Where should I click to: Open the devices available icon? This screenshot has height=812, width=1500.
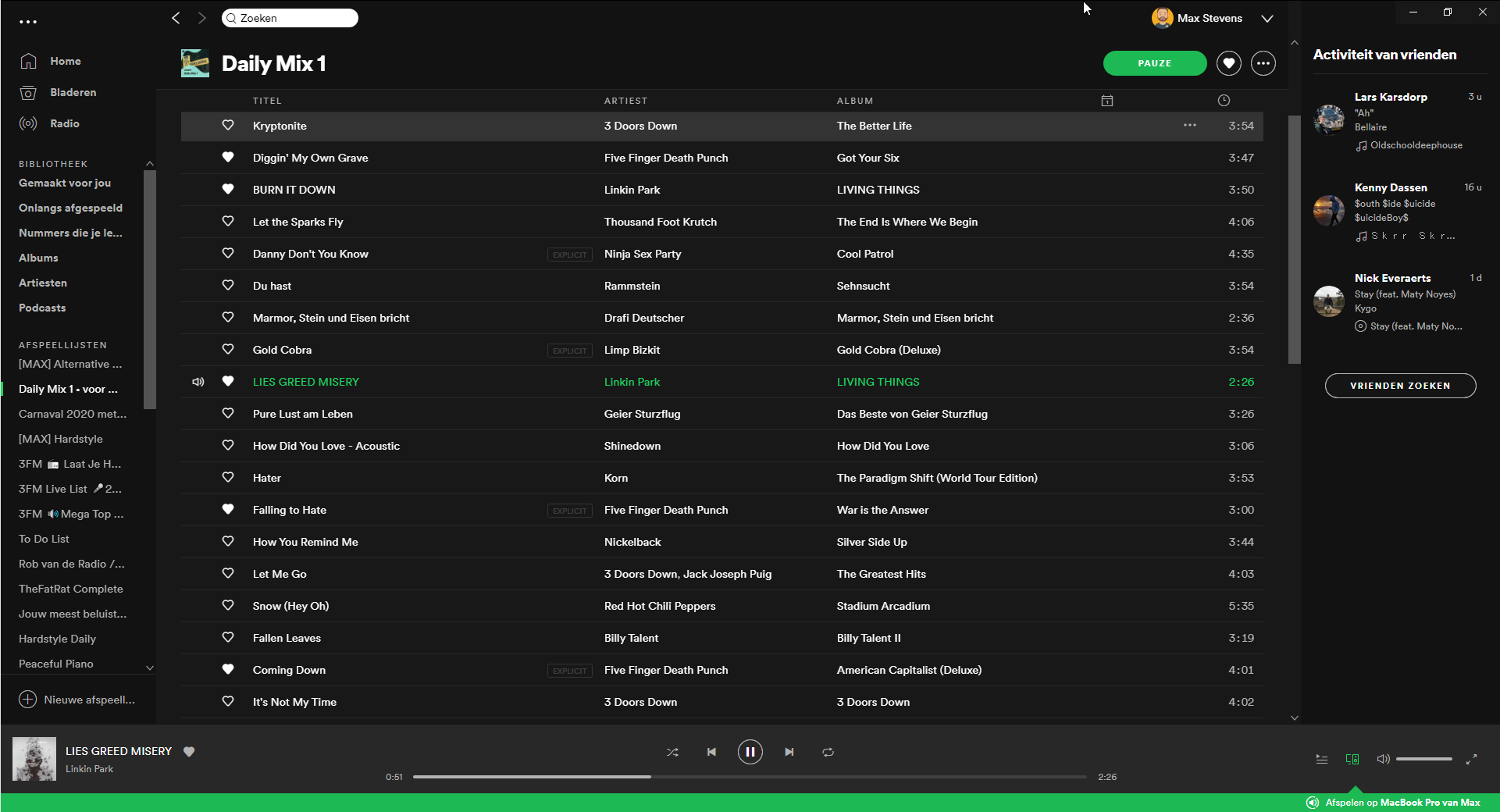(1352, 759)
